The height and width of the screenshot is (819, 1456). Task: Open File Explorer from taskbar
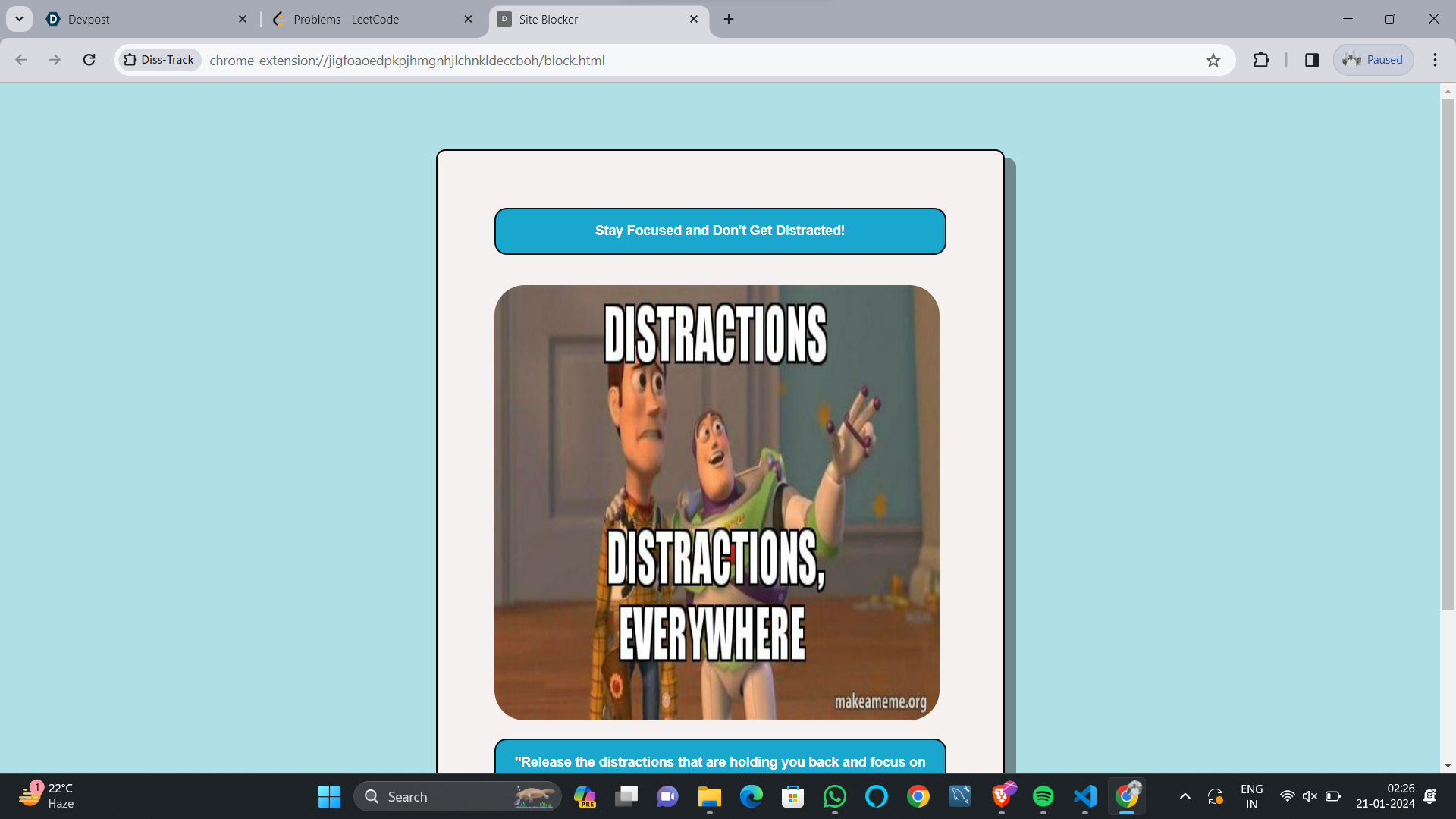tap(709, 796)
